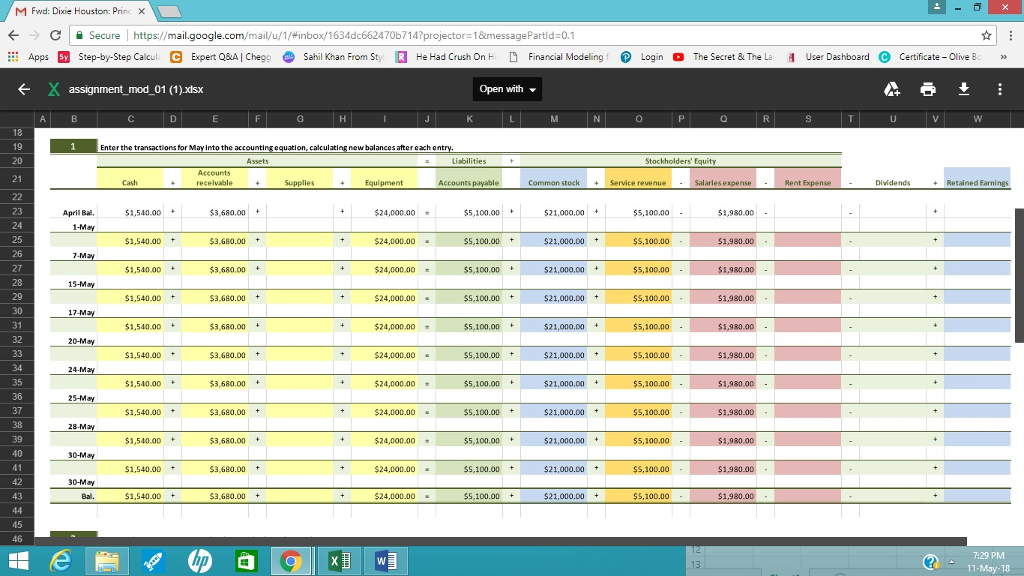Open Excel from the taskbar

pos(339,561)
